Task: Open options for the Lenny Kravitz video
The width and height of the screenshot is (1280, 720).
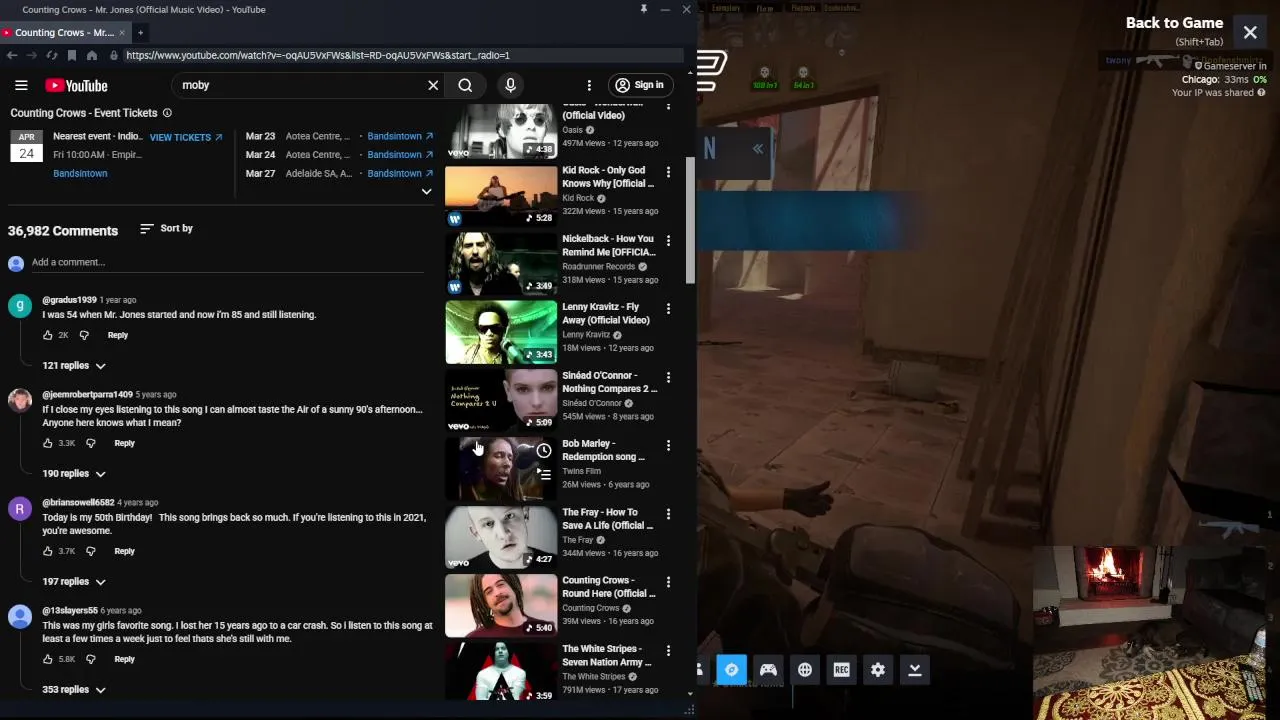Action: click(668, 309)
